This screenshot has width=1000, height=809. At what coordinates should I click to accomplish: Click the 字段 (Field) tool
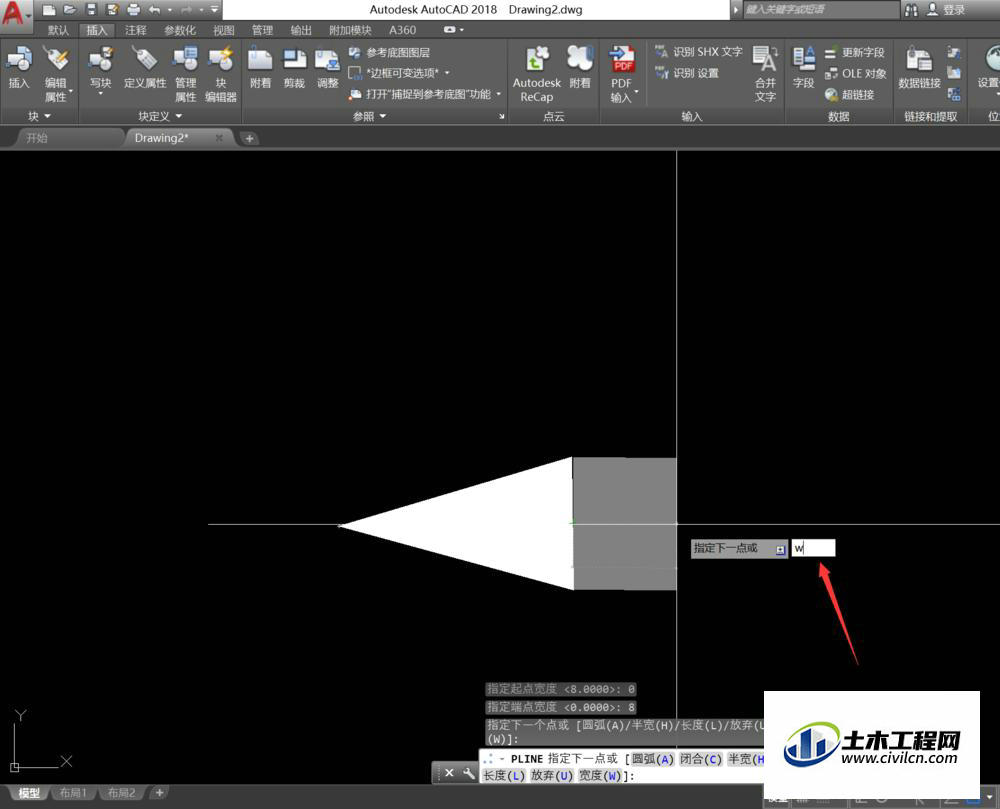click(803, 67)
